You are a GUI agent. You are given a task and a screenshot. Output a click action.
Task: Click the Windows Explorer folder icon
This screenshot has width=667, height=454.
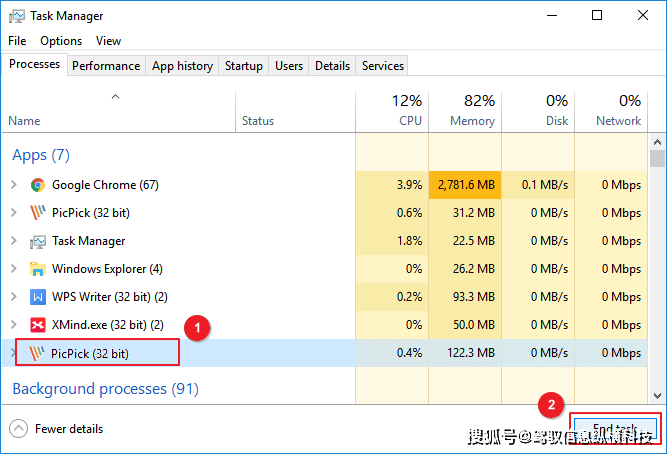point(38,269)
